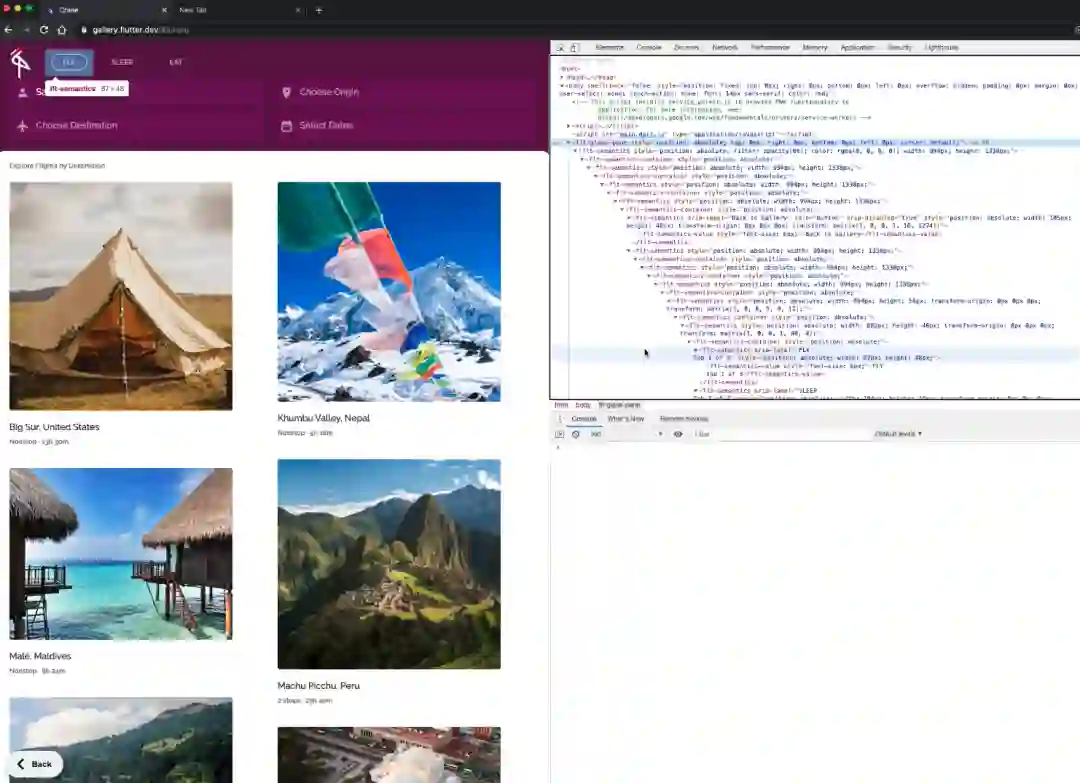Open the DevTools Console panel tab
The width and height of the screenshot is (1080, 783).
click(x=649, y=48)
